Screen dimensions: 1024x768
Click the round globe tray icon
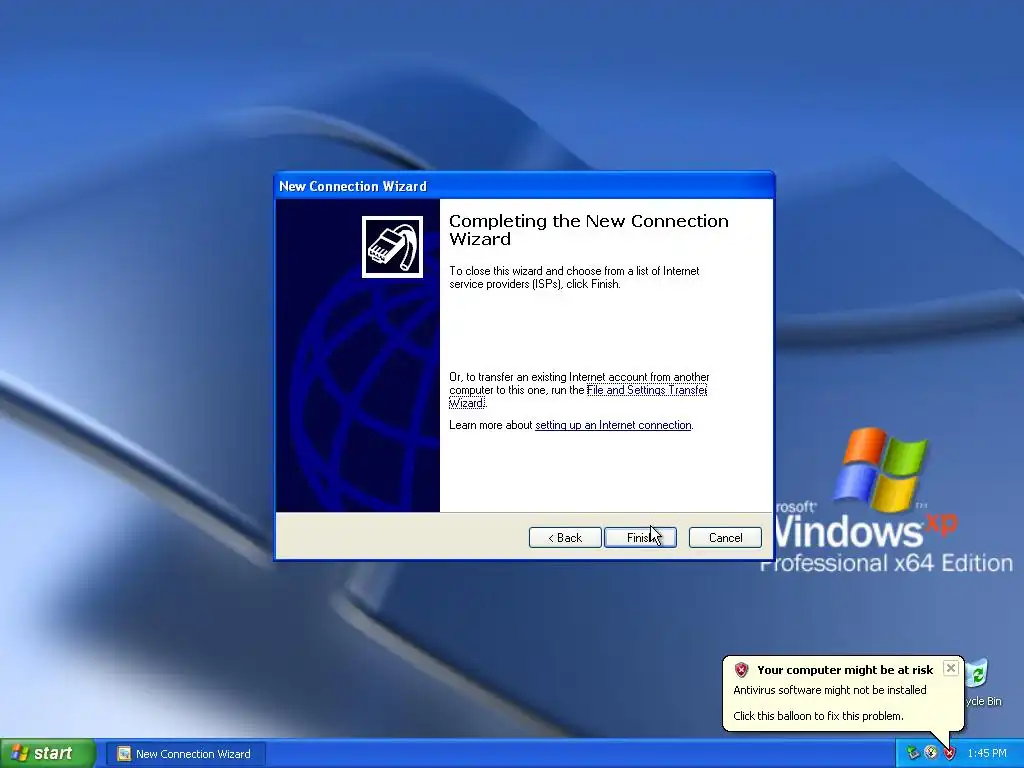coord(931,754)
